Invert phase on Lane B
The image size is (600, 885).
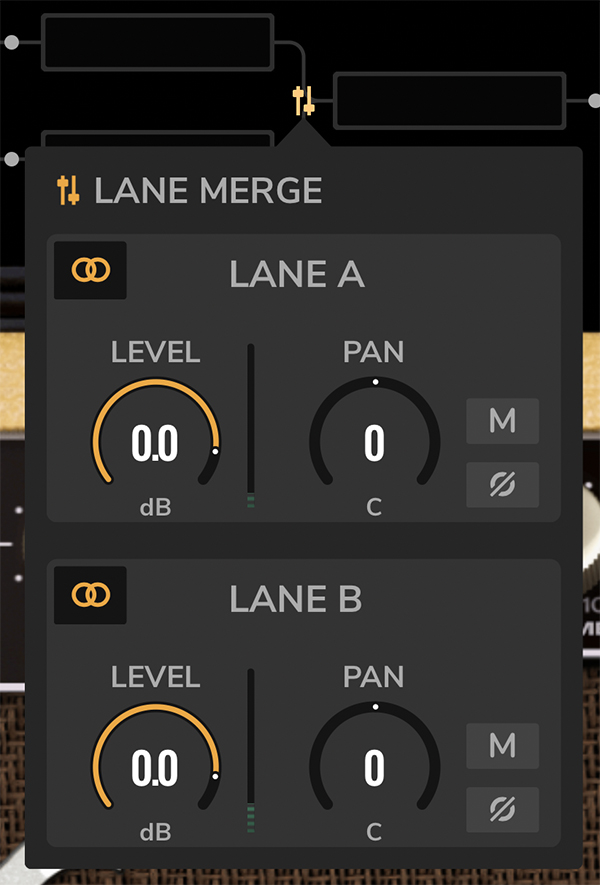[x=502, y=809]
